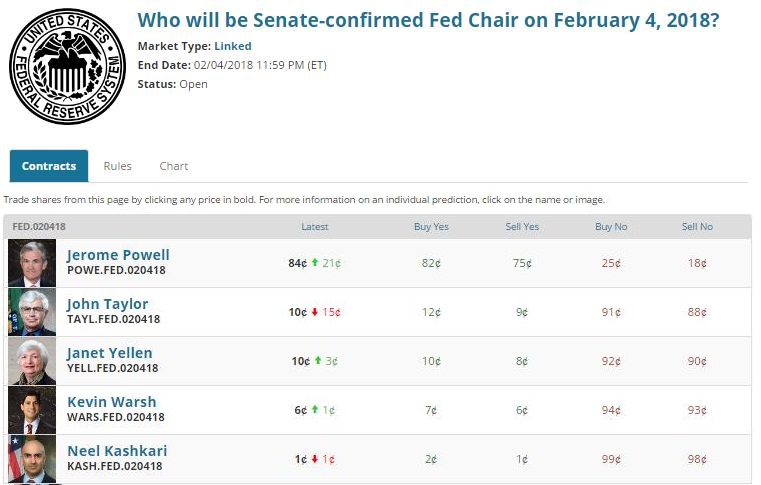Open Neel Kashkari's portrait thumbnail
The height and width of the screenshot is (485, 761).
tap(32, 459)
